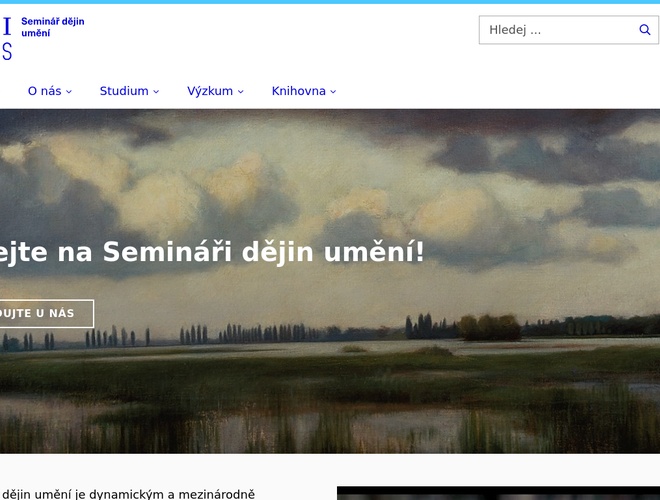Click the blue IS logo
The width and height of the screenshot is (660, 500).
coord(7,39)
